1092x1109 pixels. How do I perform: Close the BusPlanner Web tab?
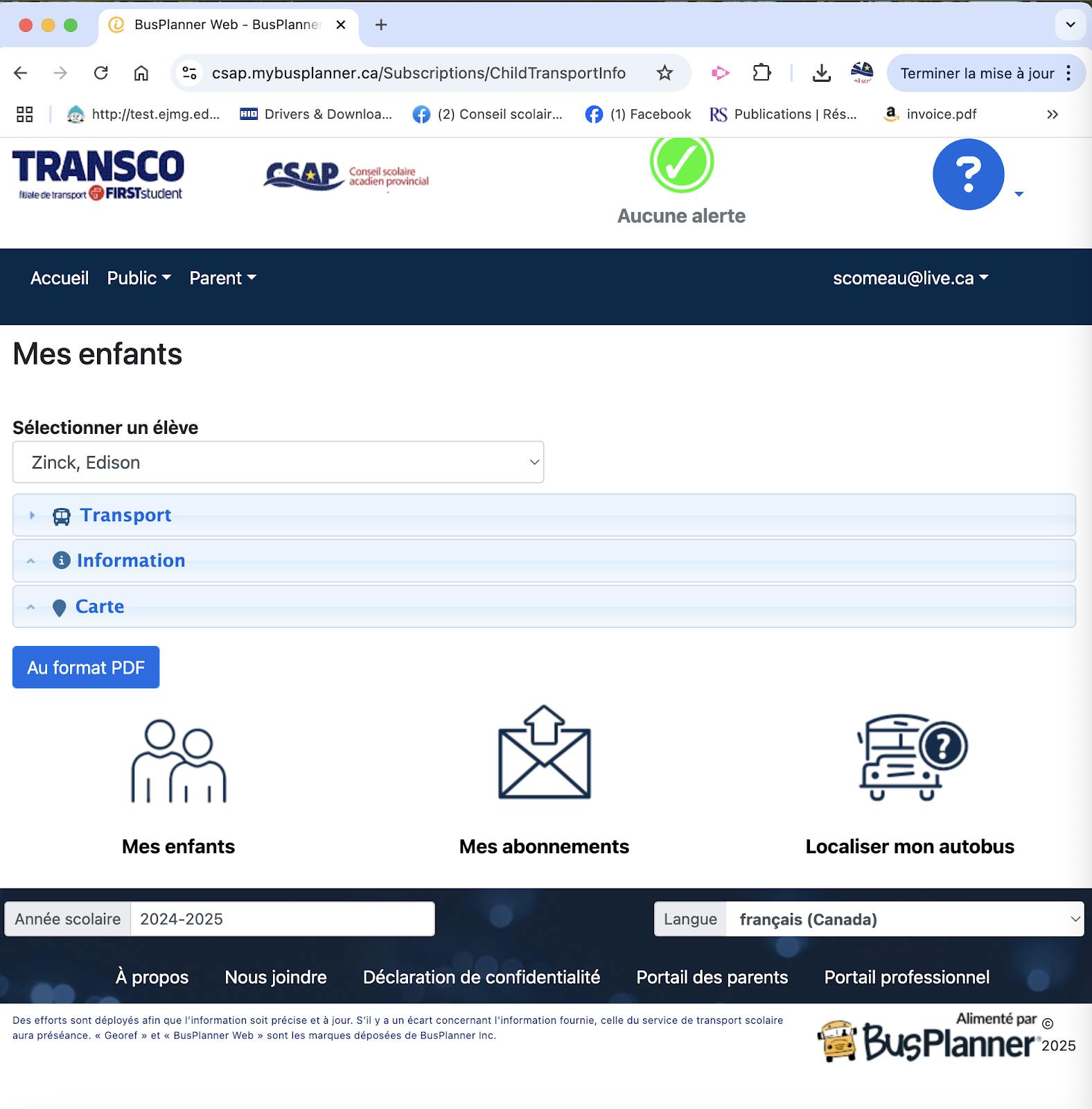341,25
